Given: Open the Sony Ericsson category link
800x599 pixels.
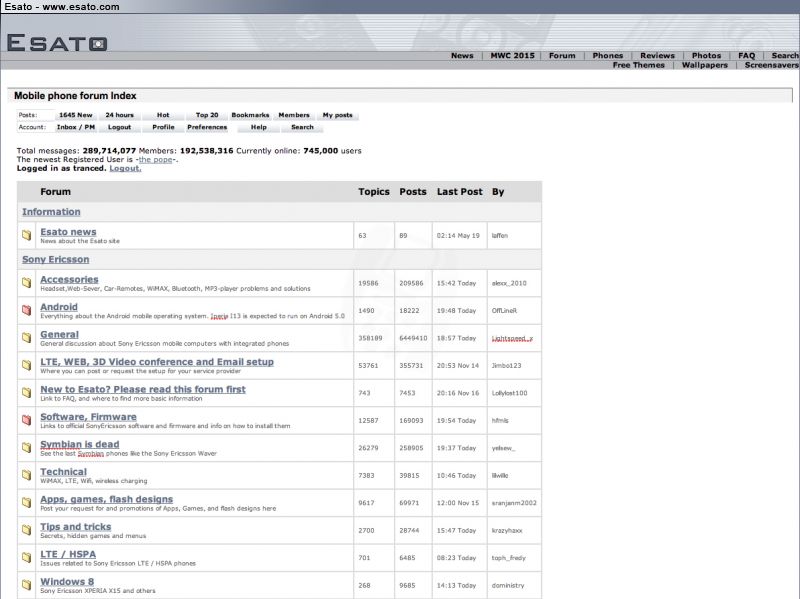Looking at the screenshot, I should tap(55, 259).
